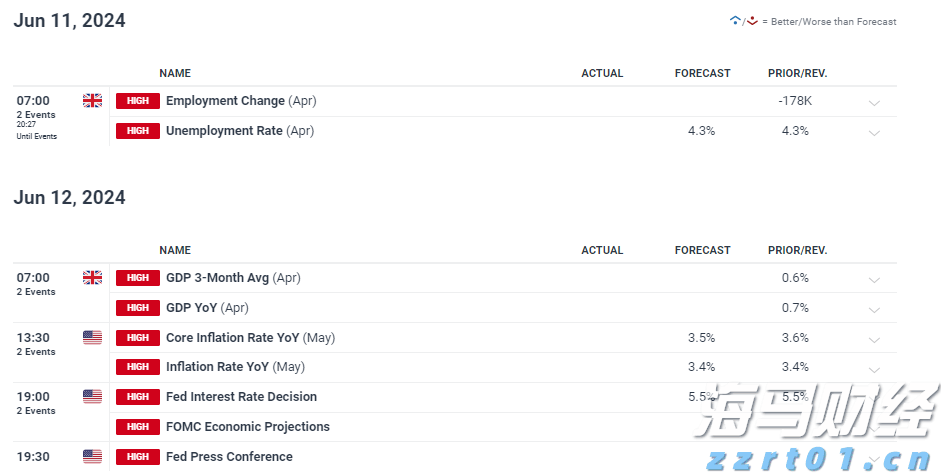Click the US flag beside Core Inflation Rate
Image resolution: width=941 pixels, height=475 pixels.
[92, 337]
